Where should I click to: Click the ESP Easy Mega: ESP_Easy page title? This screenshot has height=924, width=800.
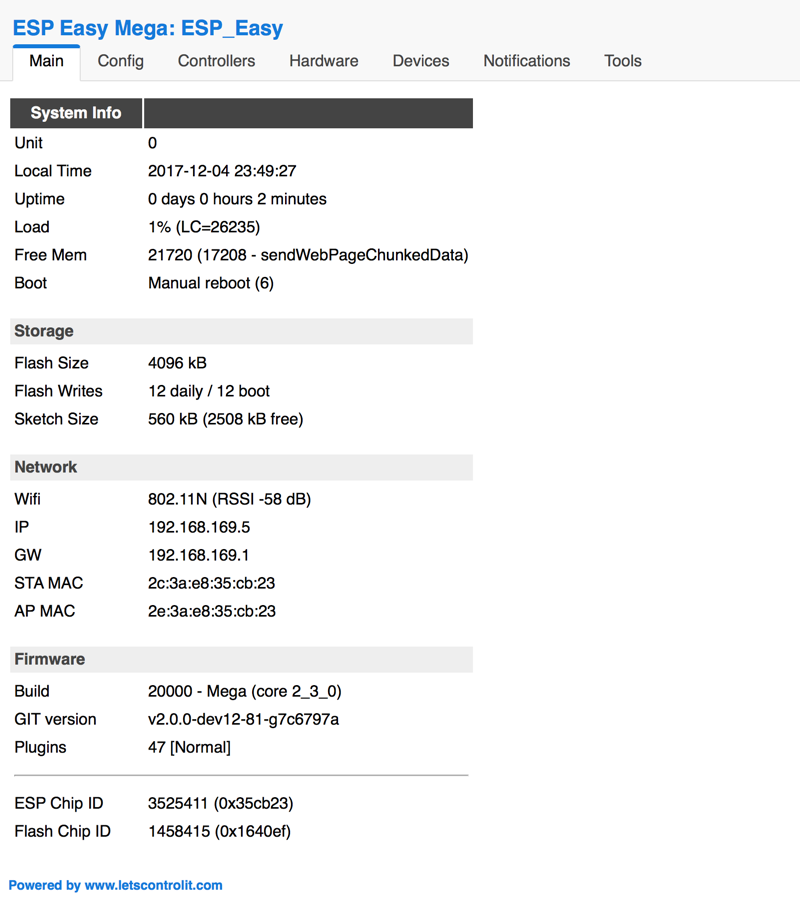[x=148, y=28]
